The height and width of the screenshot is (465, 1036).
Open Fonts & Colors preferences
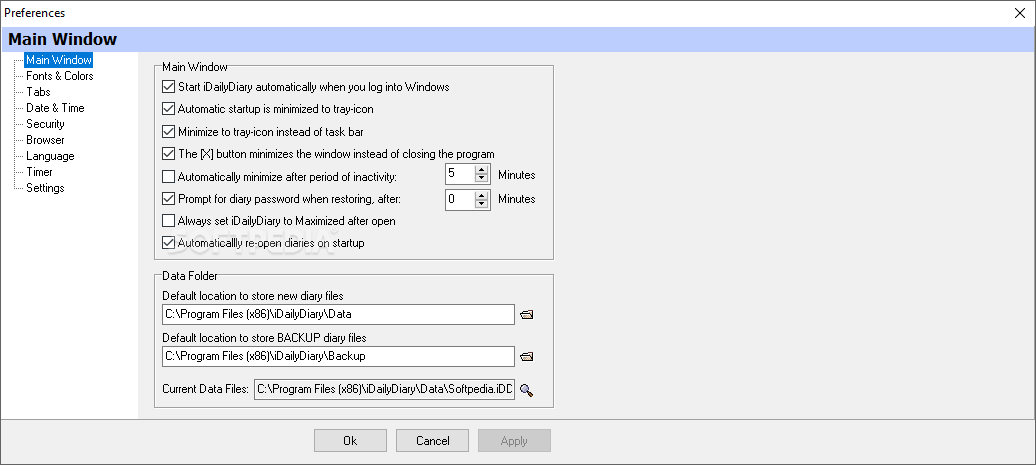pos(59,76)
